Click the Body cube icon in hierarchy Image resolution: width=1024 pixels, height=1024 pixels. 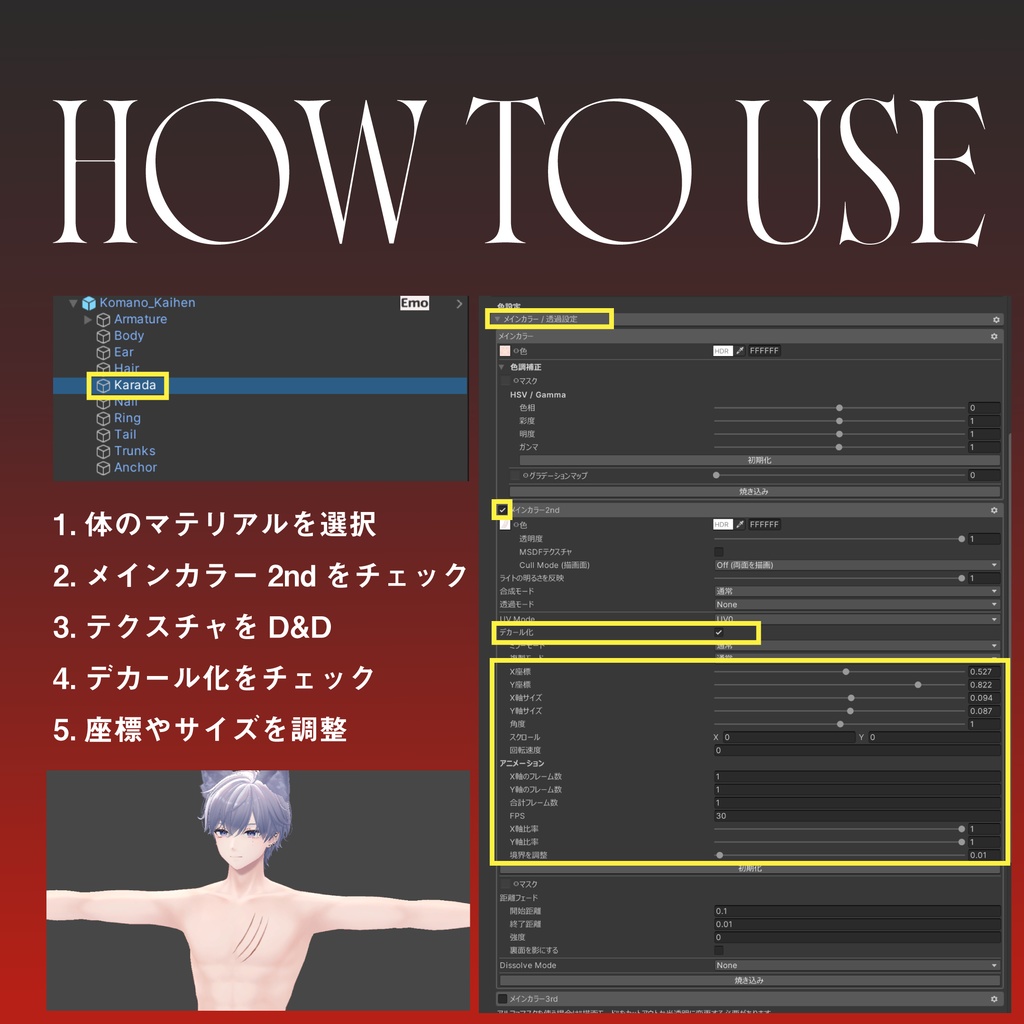(104, 335)
